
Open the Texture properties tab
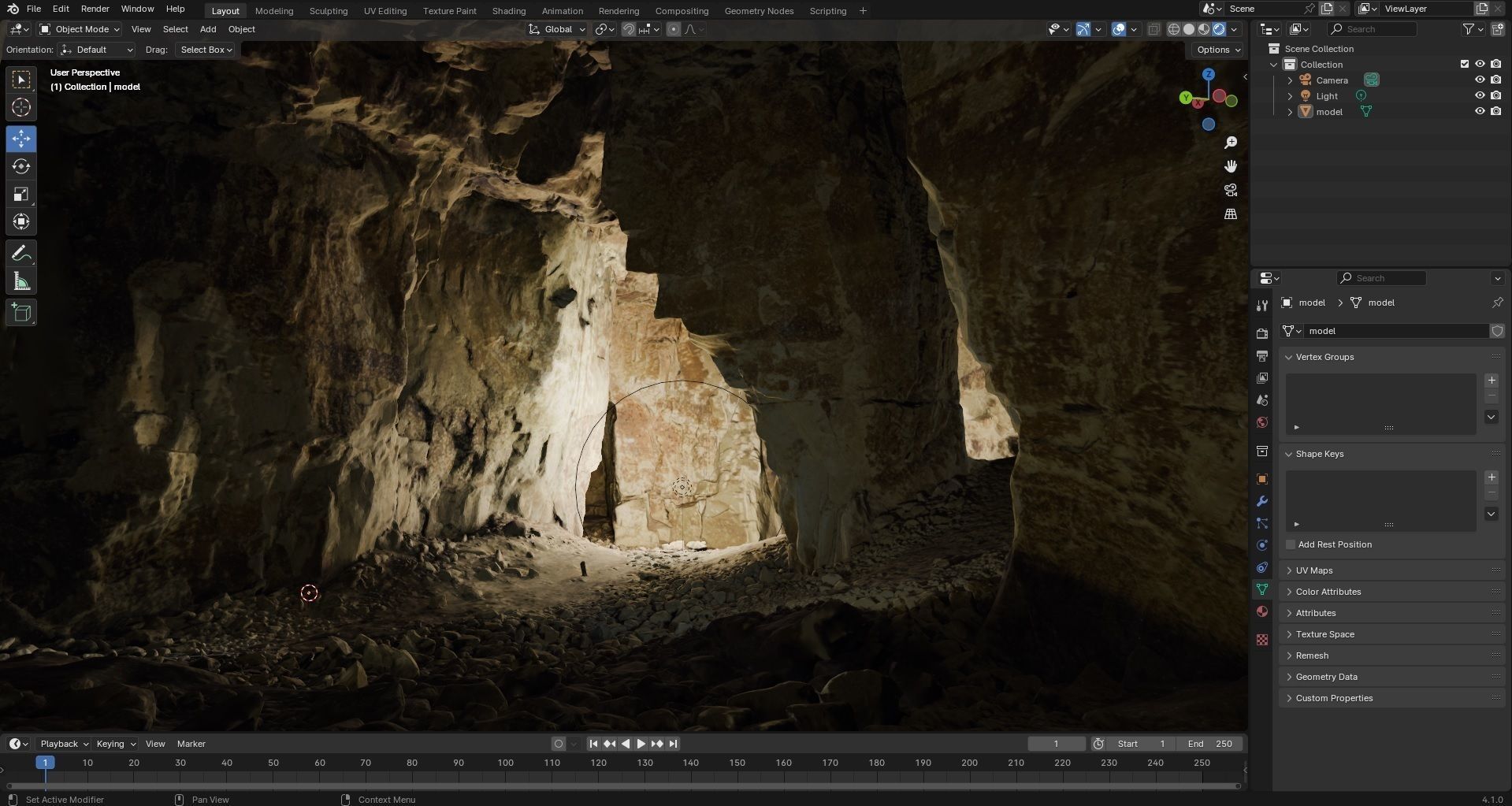click(x=1262, y=640)
